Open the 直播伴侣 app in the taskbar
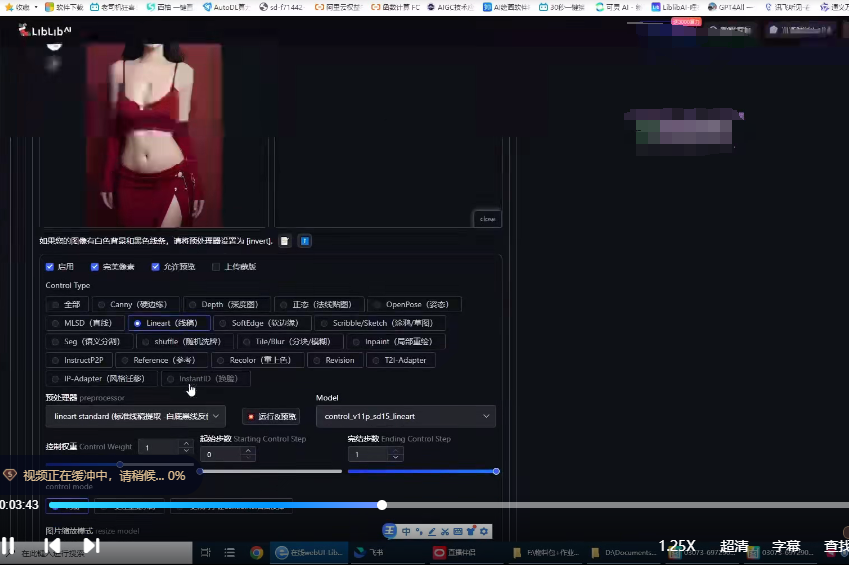This screenshot has width=849, height=565. 454,553
